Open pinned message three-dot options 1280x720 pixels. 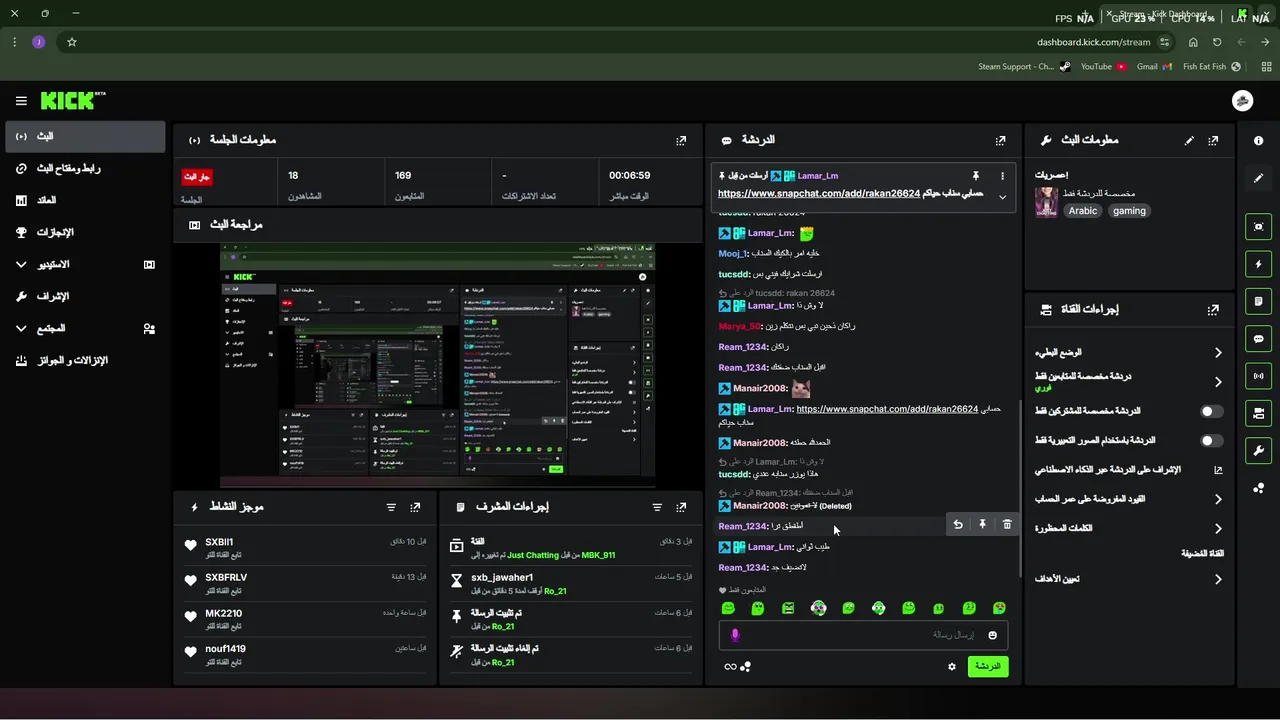[1002, 176]
